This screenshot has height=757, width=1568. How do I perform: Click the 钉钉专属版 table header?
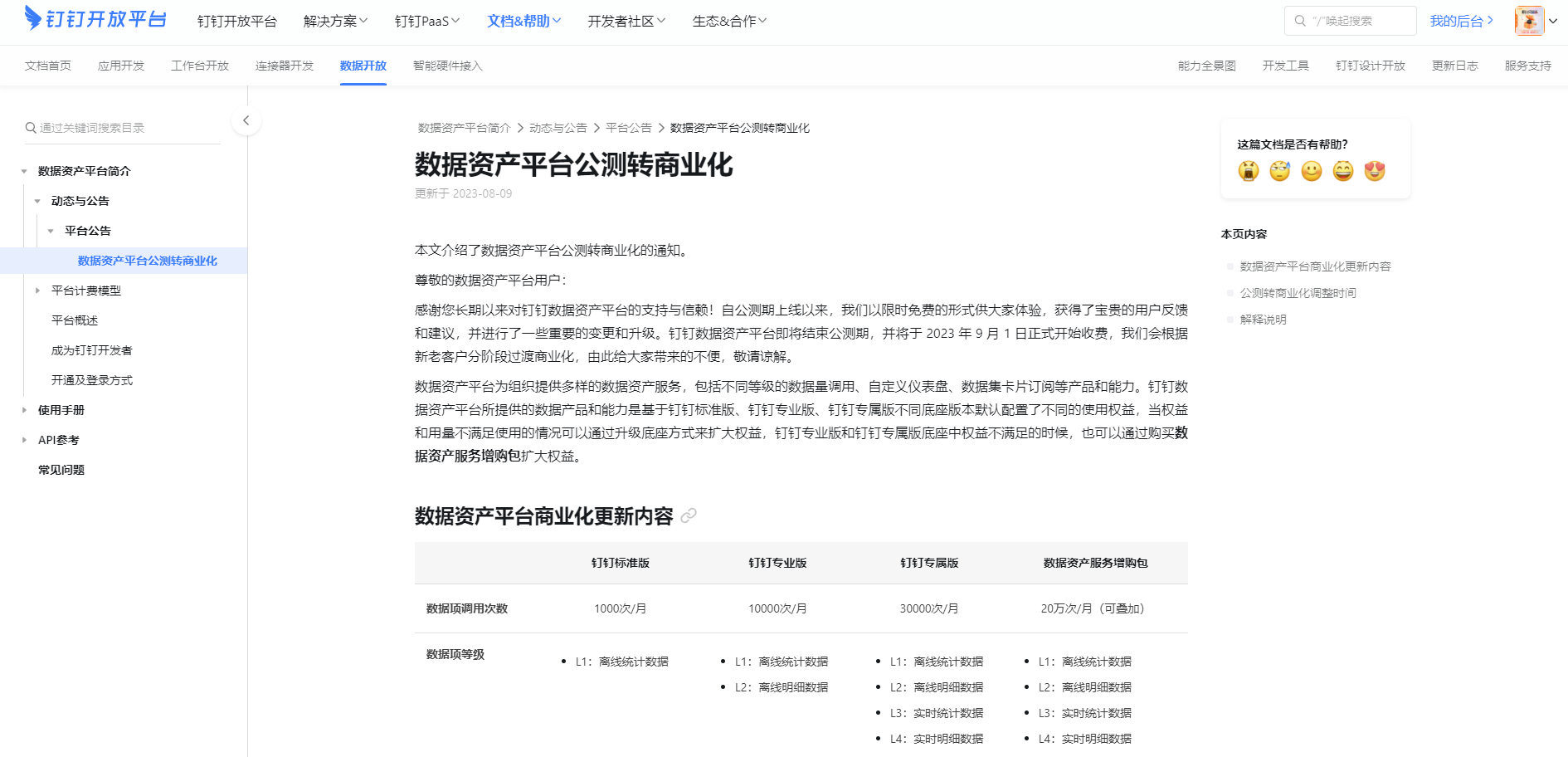(929, 563)
